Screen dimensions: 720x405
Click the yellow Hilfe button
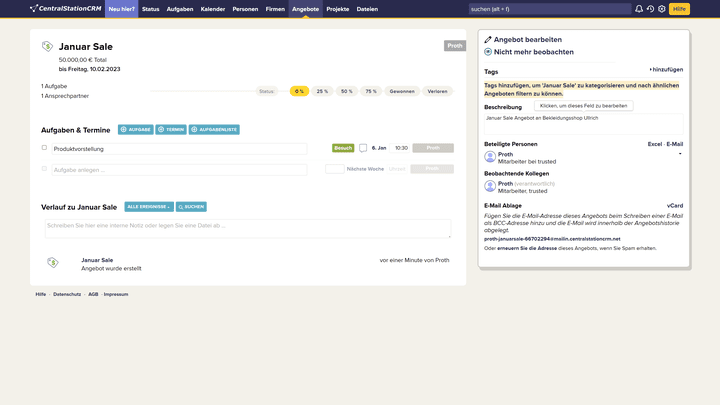click(x=680, y=9)
